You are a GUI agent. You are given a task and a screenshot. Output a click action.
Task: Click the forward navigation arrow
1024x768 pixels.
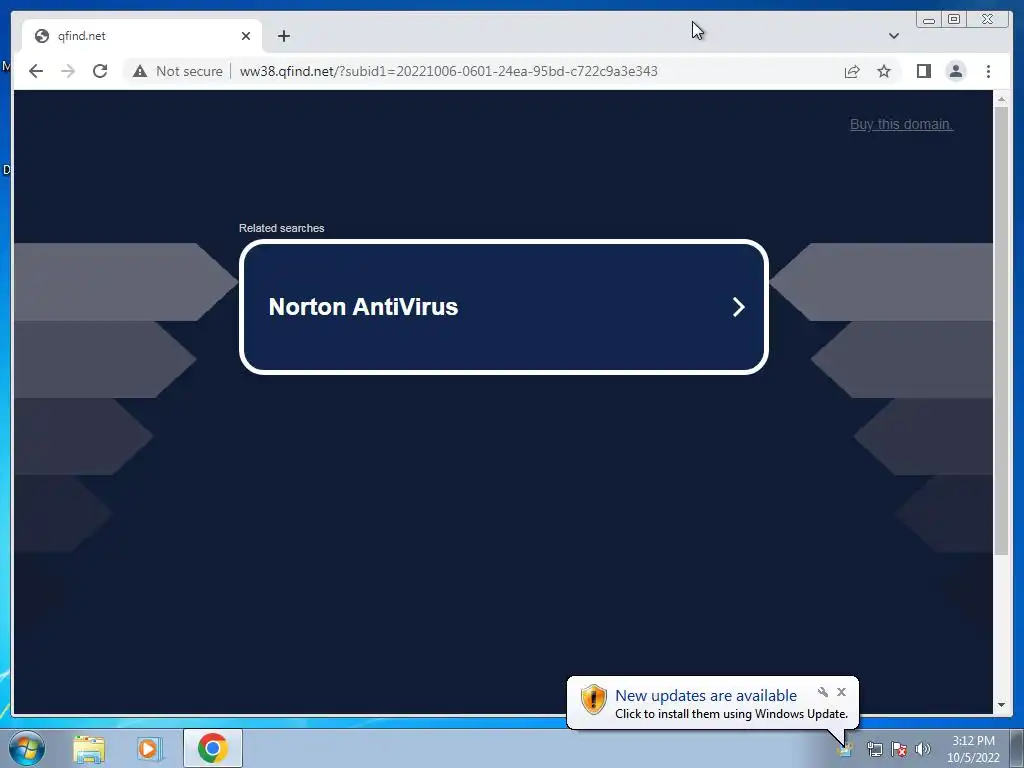point(68,71)
